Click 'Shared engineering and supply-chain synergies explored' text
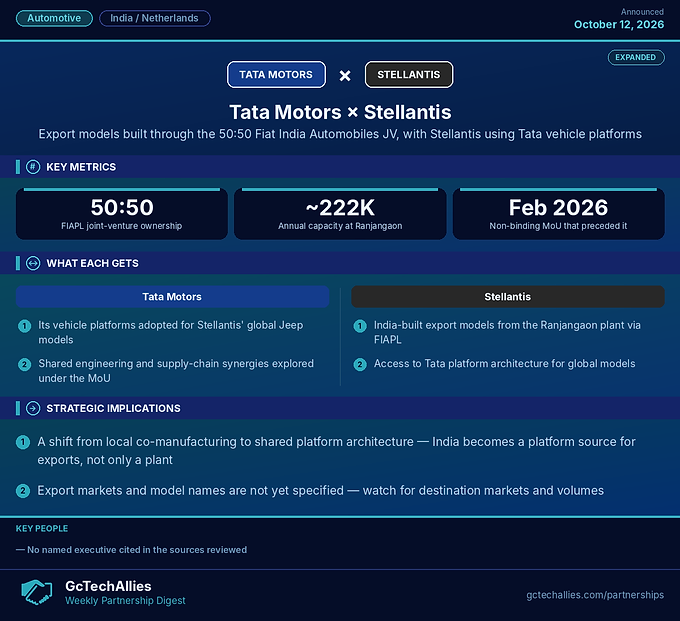 click(x=176, y=371)
